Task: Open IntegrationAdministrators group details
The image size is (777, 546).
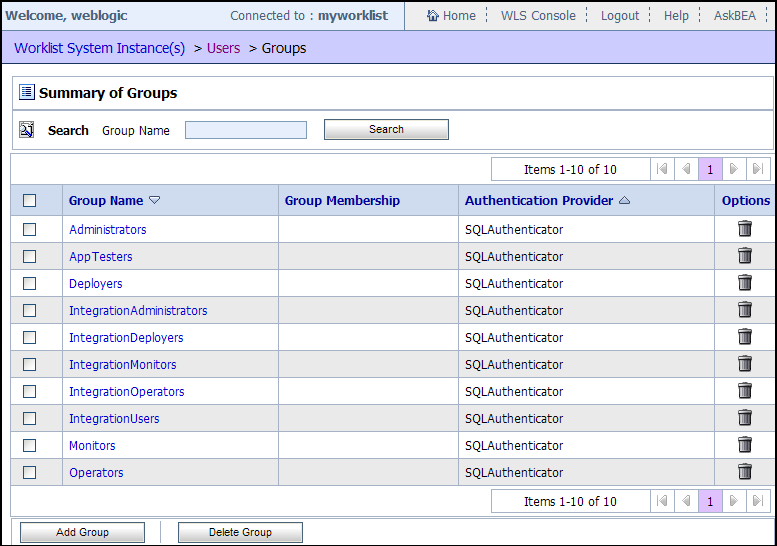Action: tap(138, 311)
